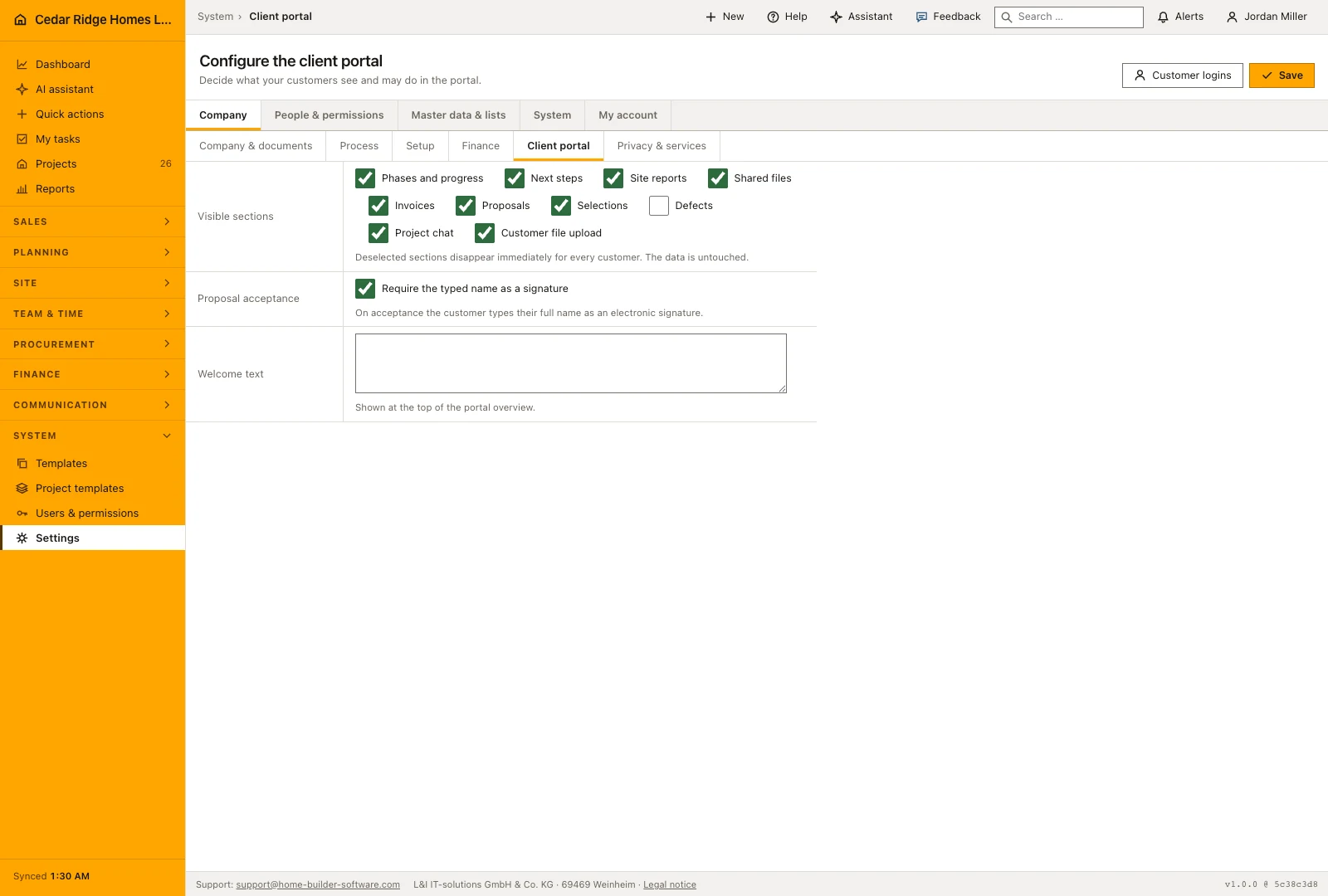
Task: Click the Users & permissions key icon
Action: tap(22, 514)
